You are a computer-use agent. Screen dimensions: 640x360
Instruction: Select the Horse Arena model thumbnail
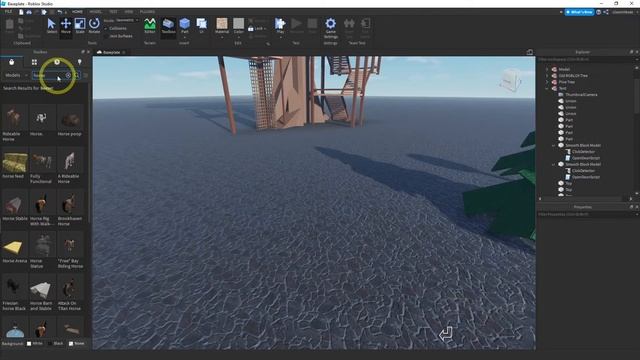point(14,245)
